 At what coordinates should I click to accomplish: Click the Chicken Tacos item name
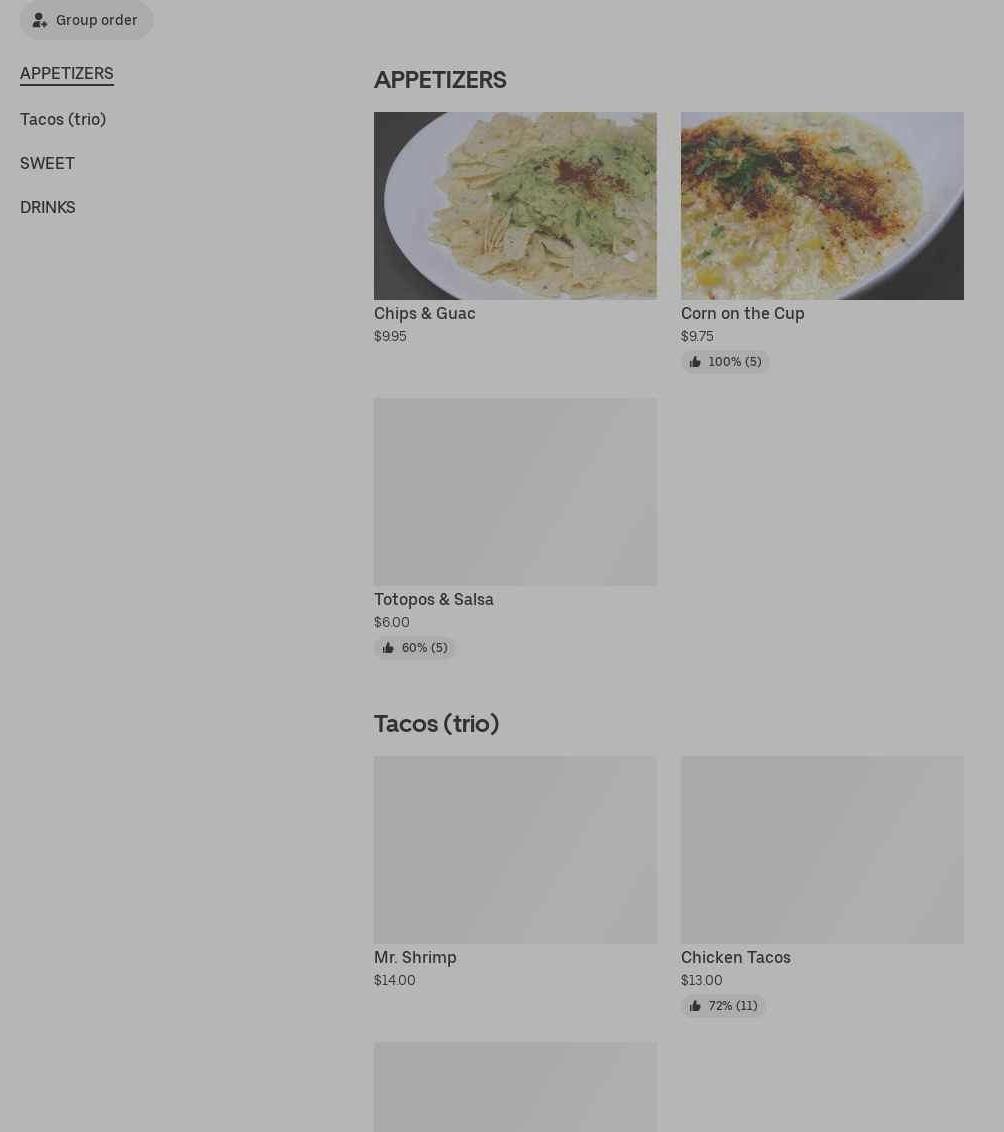pos(735,957)
